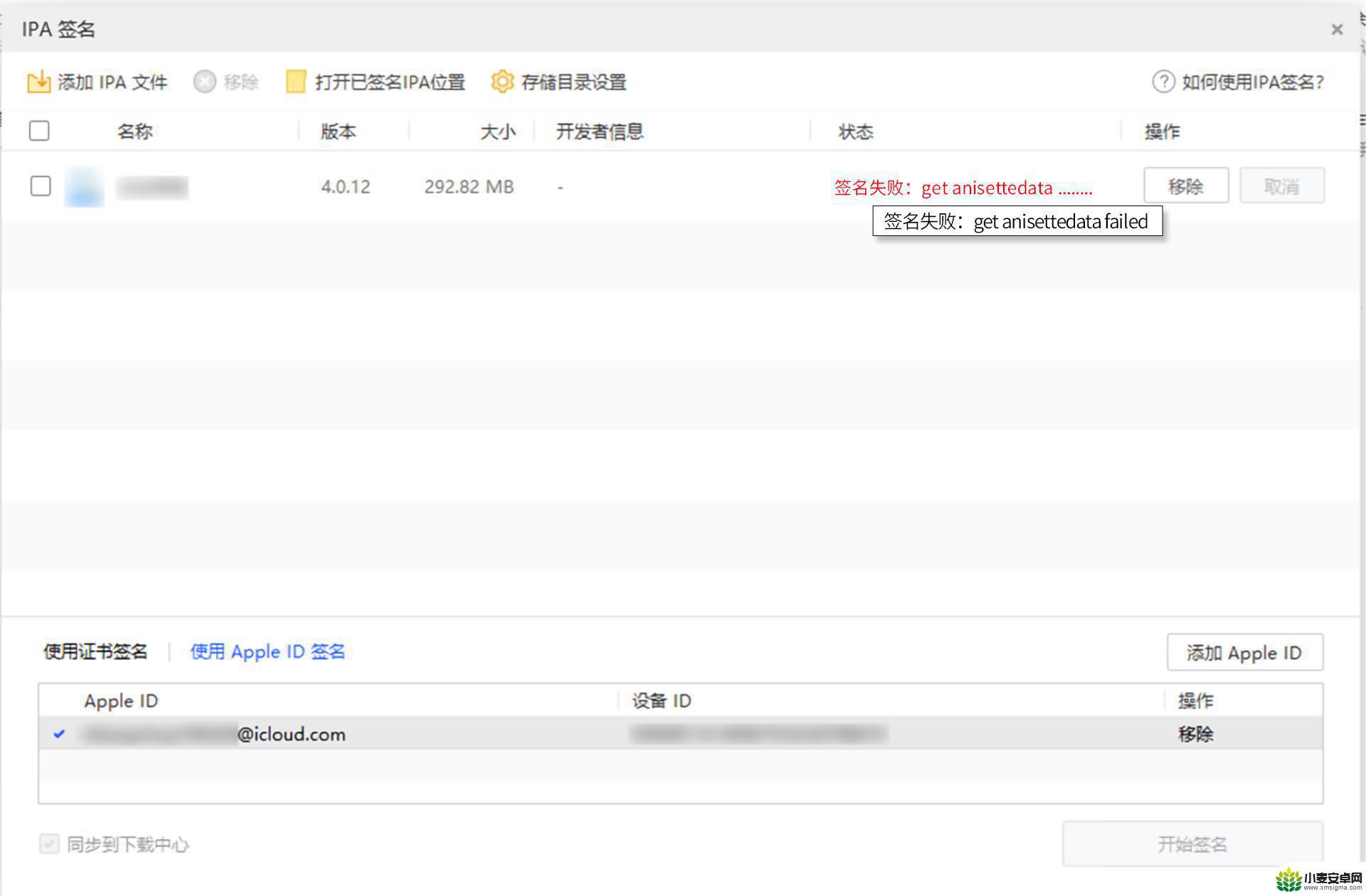Click the 开始签名 button
The width and height of the screenshot is (1366, 896).
(1192, 844)
